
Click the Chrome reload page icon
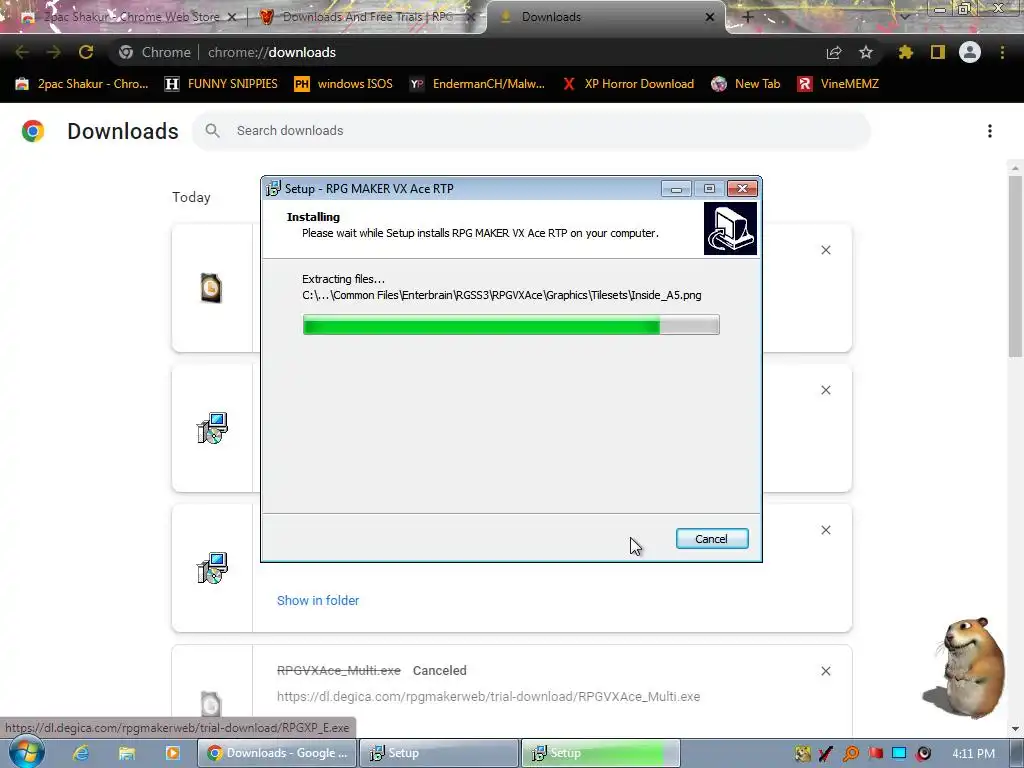pos(86,52)
